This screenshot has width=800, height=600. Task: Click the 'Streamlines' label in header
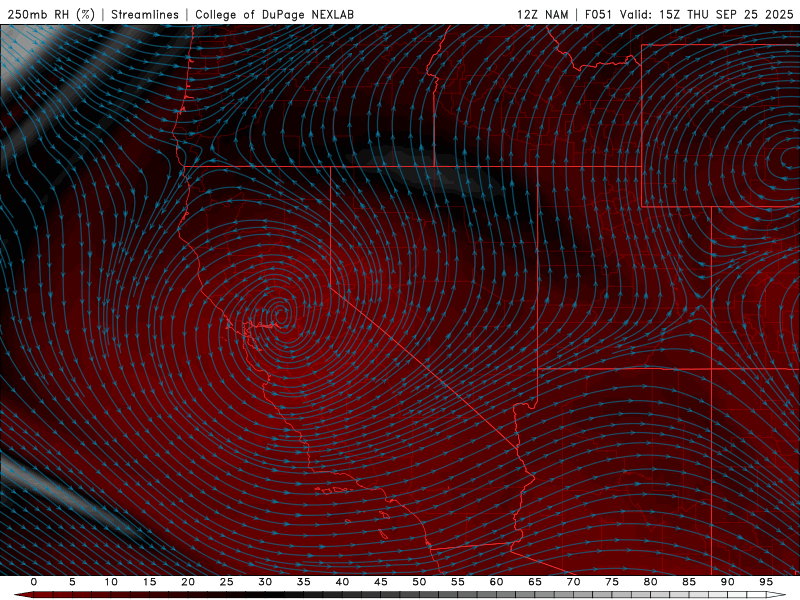point(145,14)
